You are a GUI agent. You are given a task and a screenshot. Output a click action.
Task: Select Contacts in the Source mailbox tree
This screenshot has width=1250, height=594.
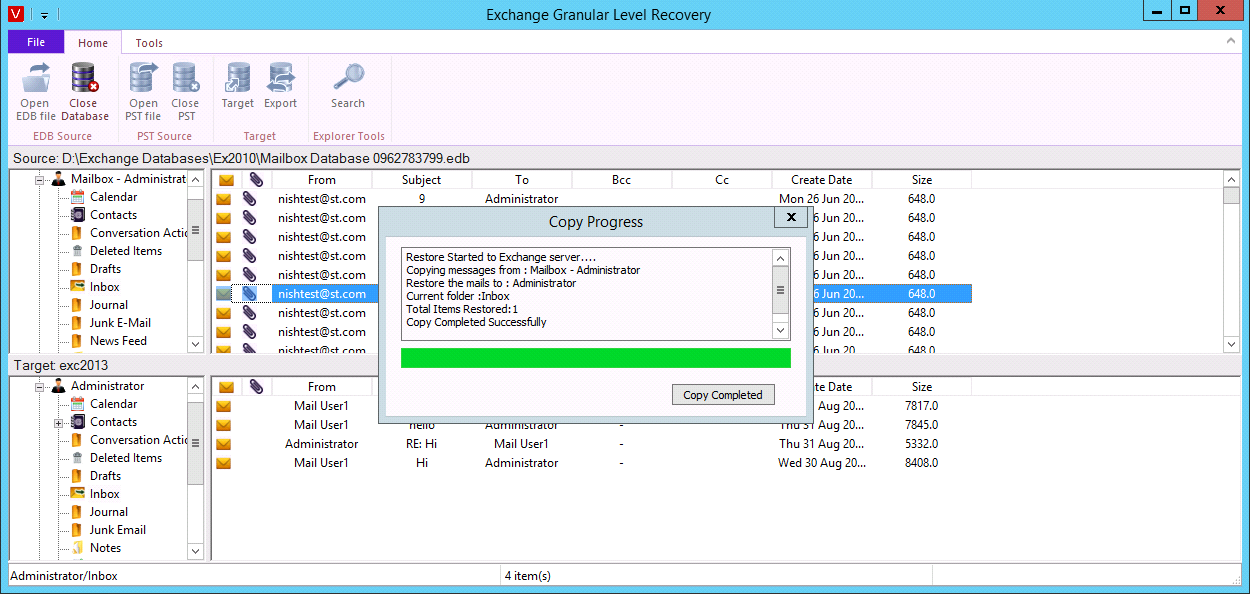click(x=114, y=215)
